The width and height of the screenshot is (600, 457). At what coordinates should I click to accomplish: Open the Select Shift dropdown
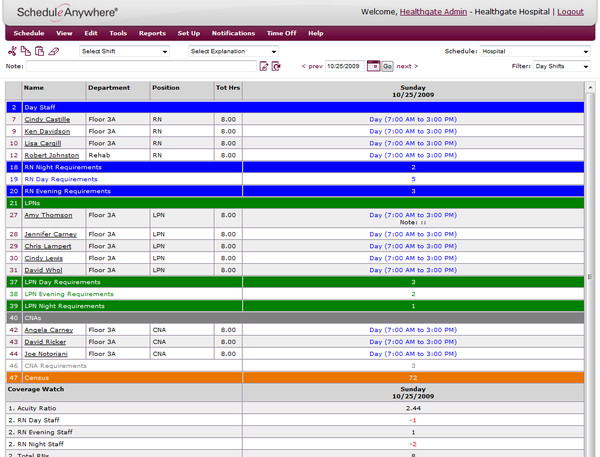(x=124, y=51)
